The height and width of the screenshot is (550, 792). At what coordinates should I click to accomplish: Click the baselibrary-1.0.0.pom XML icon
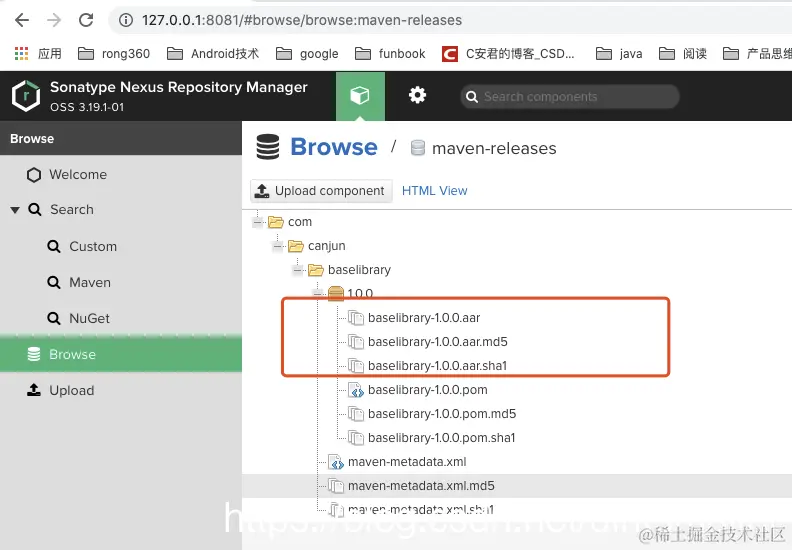[356, 390]
